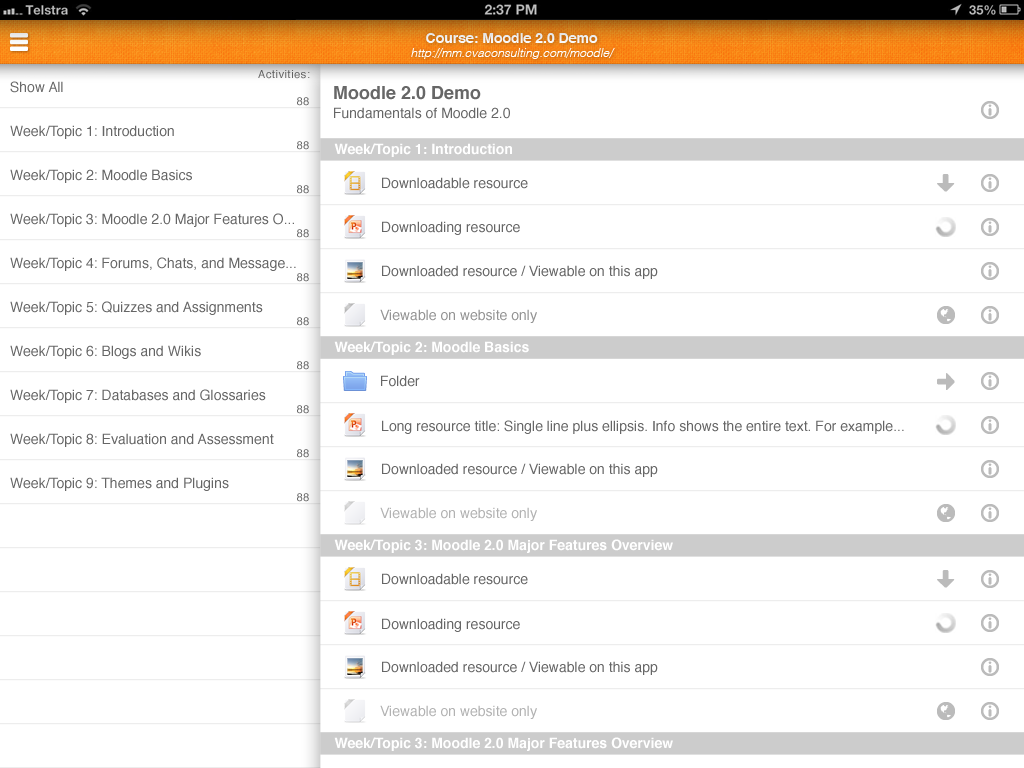Select Week/Topic 8: Evaluation and Assessment
Image resolution: width=1024 pixels, height=768 pixels.
159,439
